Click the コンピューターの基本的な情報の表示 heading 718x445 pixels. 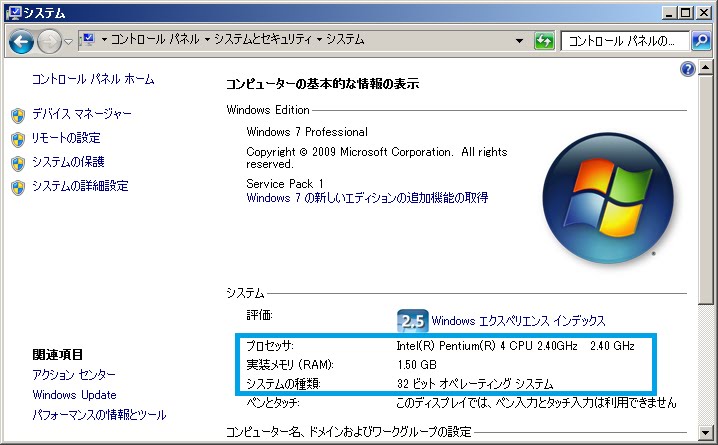[322, 84]
